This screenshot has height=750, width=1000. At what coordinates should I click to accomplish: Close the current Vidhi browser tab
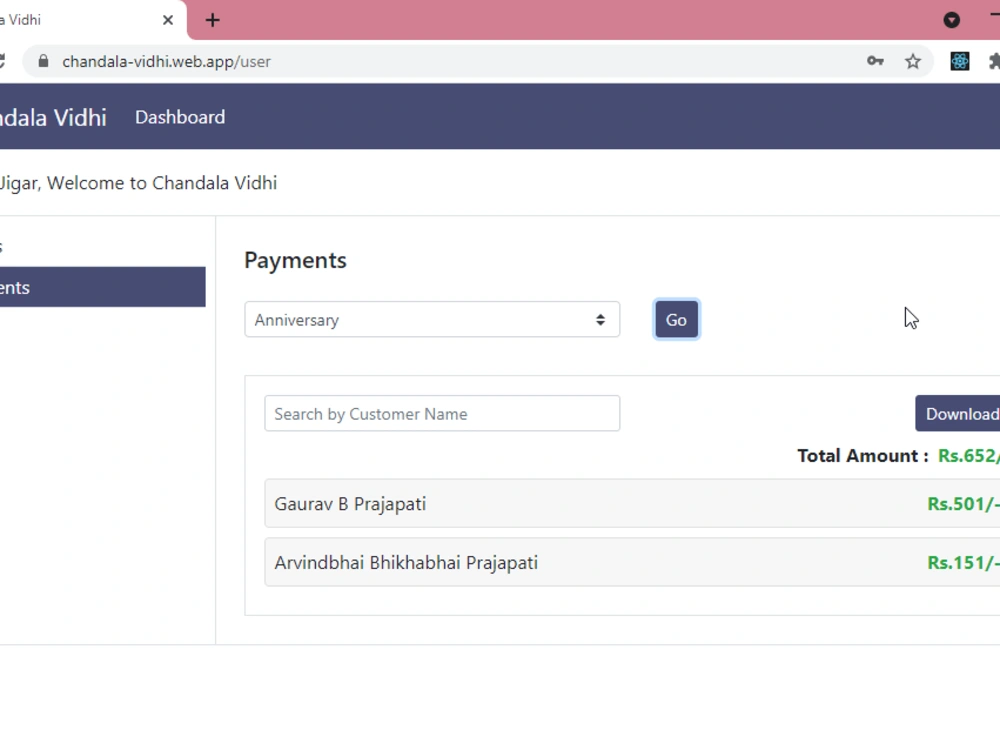[168, 20]
